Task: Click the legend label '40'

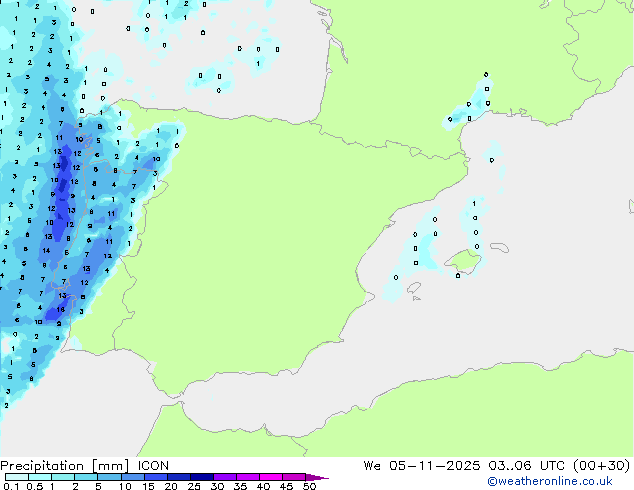Action: 263,486
